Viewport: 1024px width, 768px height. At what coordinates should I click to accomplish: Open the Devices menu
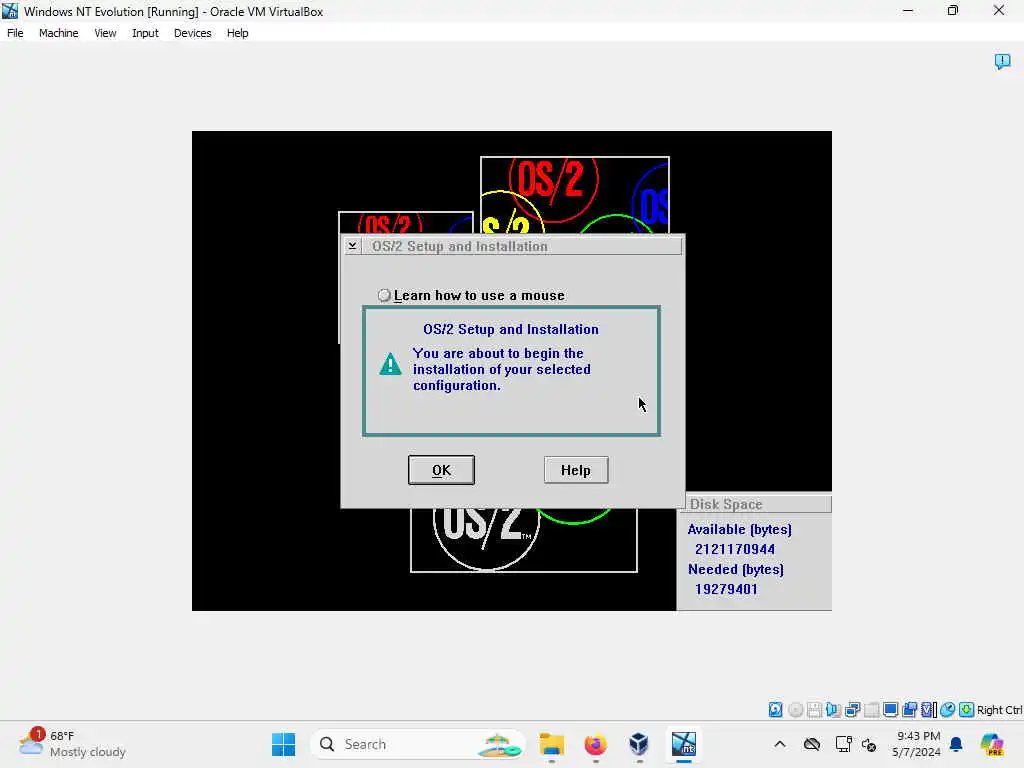192,33
